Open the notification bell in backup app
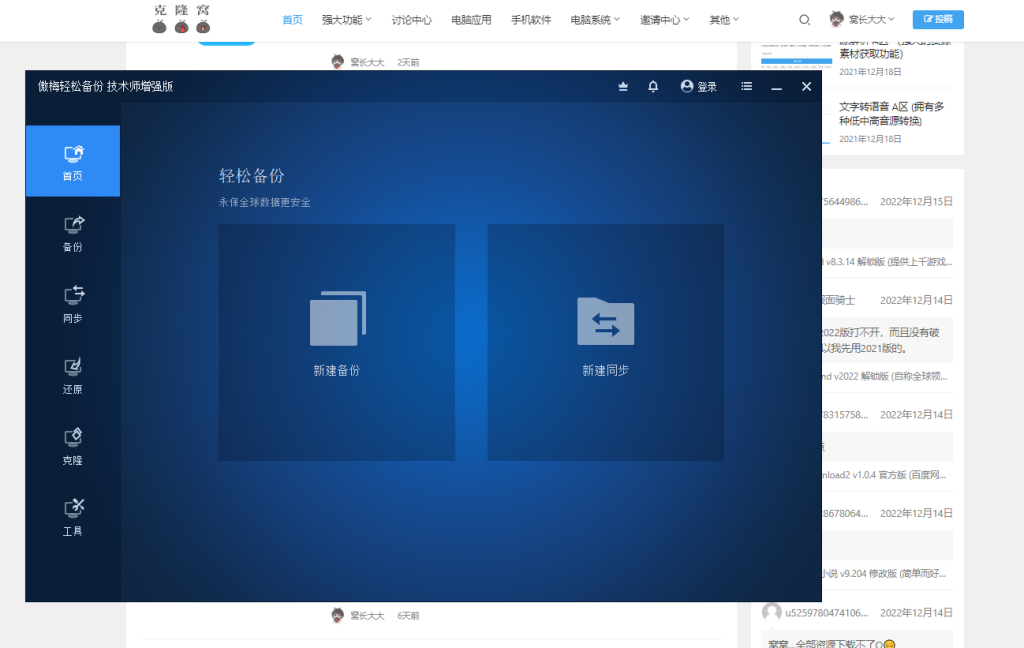 [x=653, y=86]
